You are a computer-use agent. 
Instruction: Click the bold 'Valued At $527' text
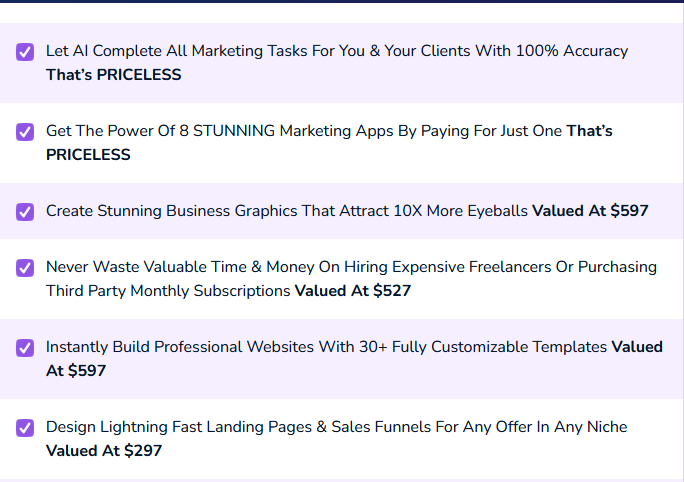(x=352, y=291)
